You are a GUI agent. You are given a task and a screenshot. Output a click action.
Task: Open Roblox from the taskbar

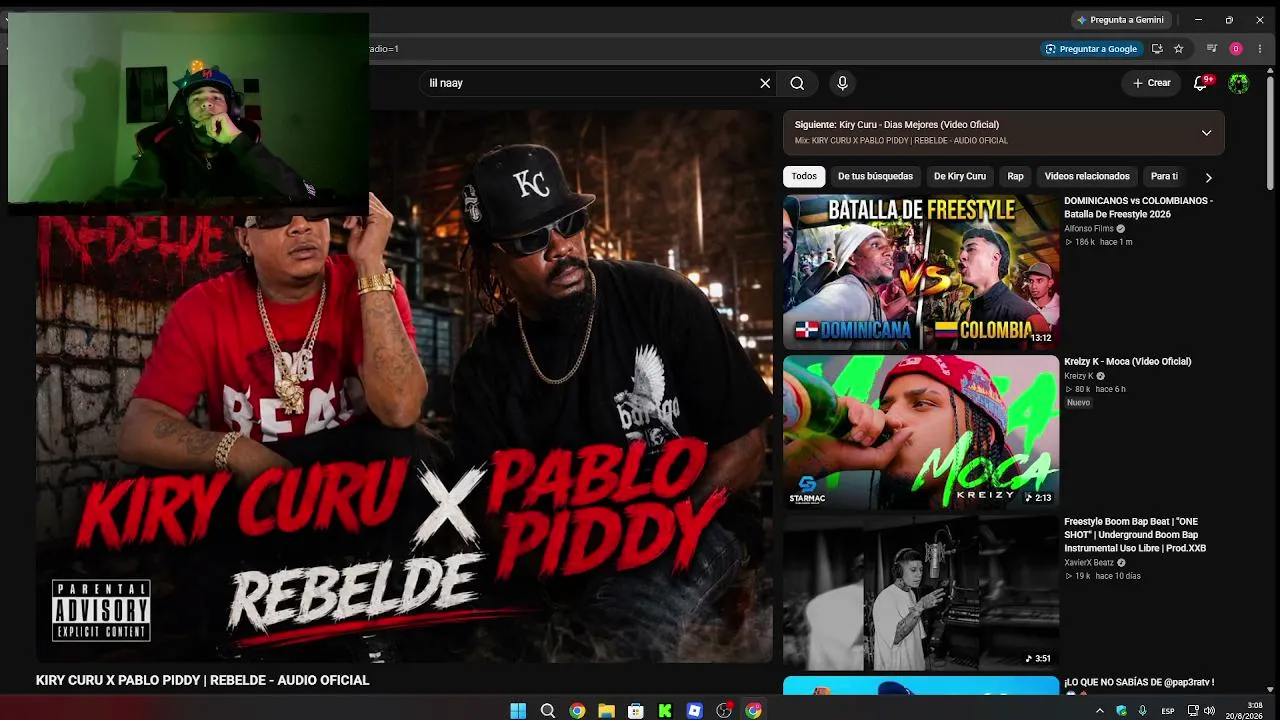[x=694, y=711]
